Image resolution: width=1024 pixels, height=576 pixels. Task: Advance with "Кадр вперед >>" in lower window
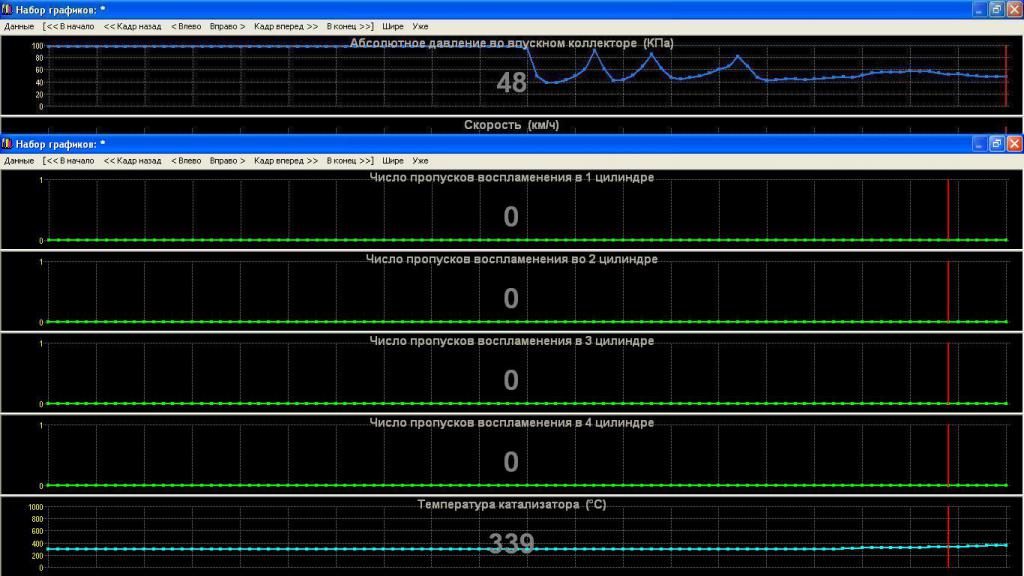286,160
